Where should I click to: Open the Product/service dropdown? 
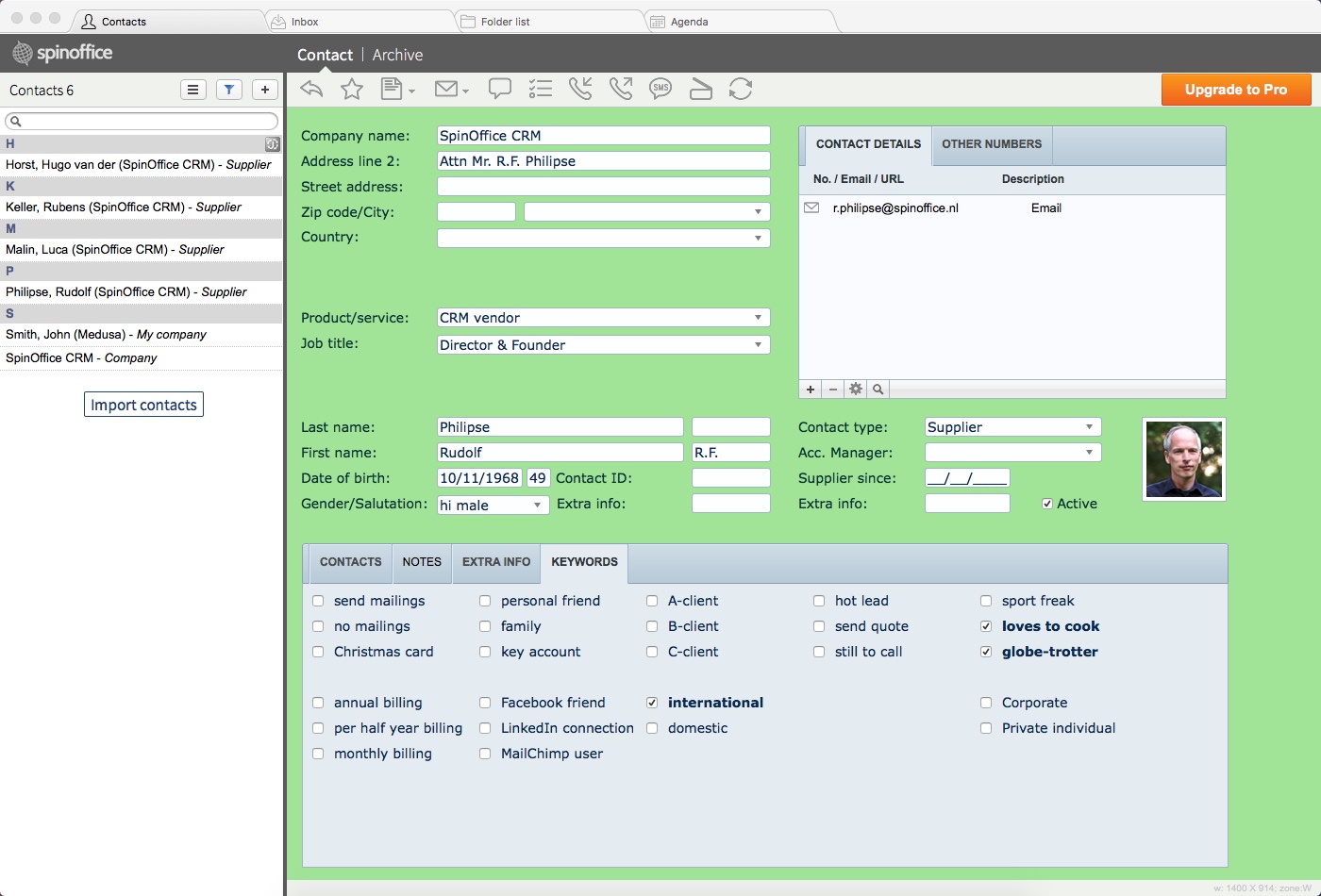coord(758,318)
